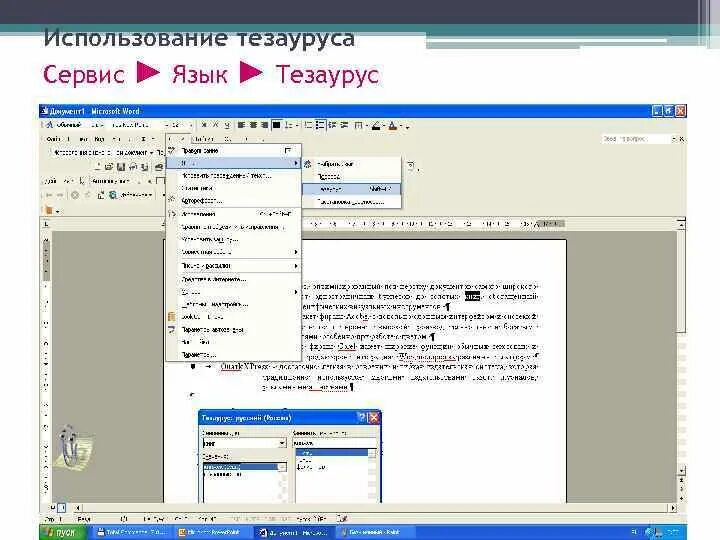The width and height of the screenshot is (720, 540).
Task: Align text right in formatting toolbar
Action: pyautogui.click(x=264, y=125)
